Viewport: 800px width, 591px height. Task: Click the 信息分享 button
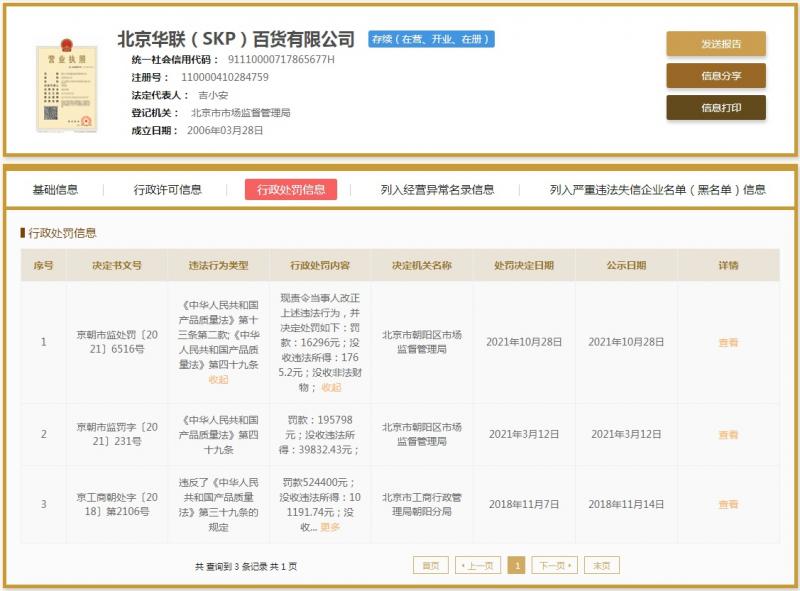pos(716,76)
